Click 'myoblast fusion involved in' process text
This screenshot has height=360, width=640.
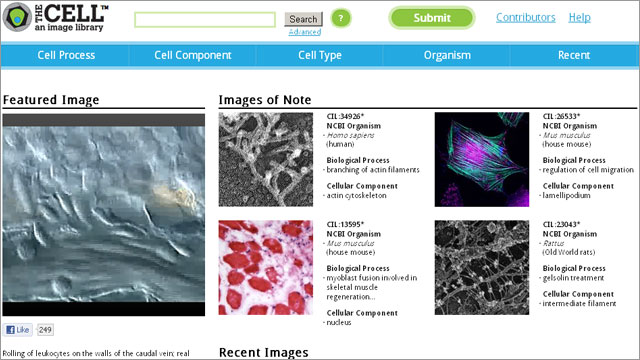coord(372,278)
